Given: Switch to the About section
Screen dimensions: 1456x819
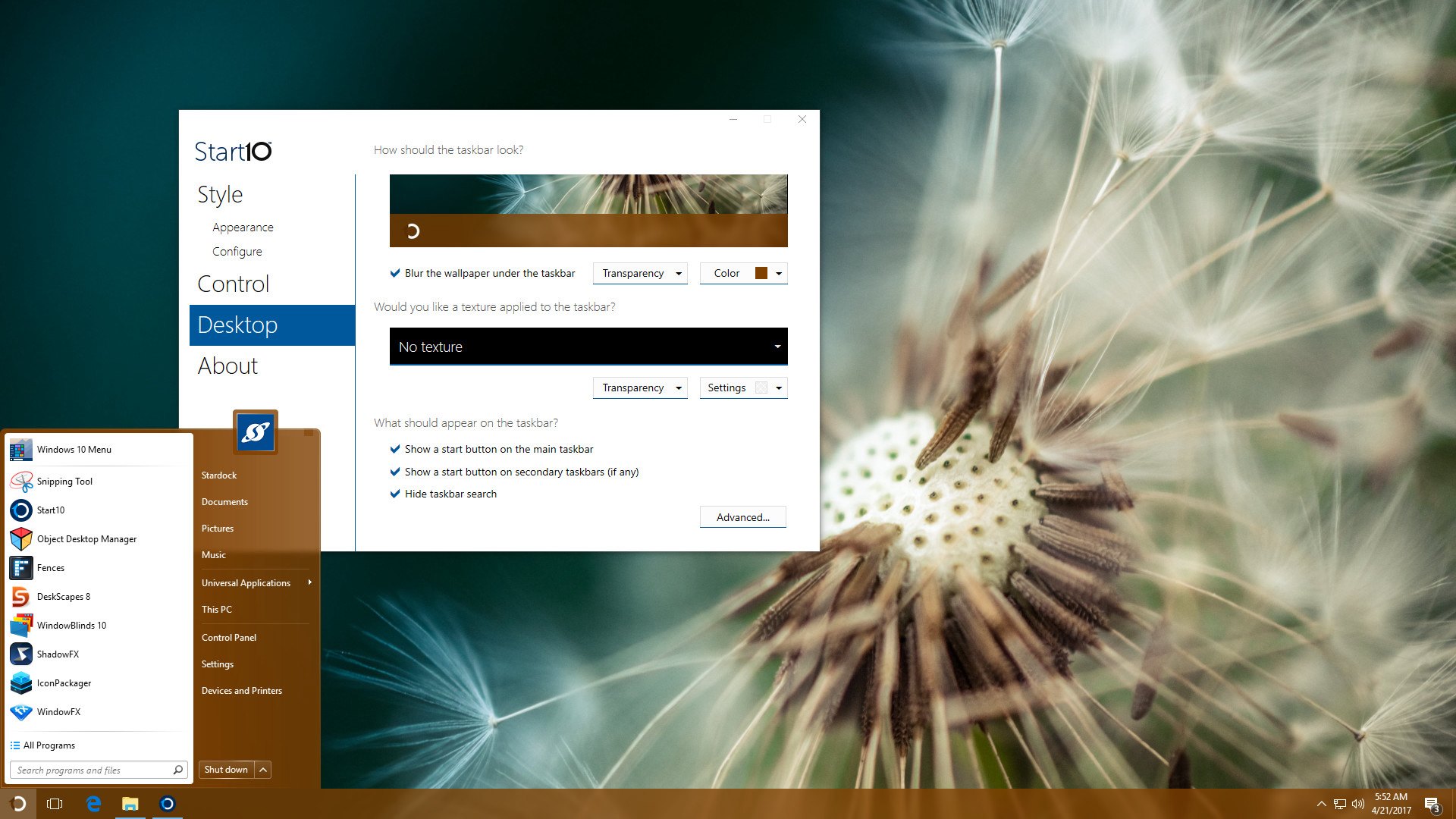Looking at the screenshot, I should [227, 366].
